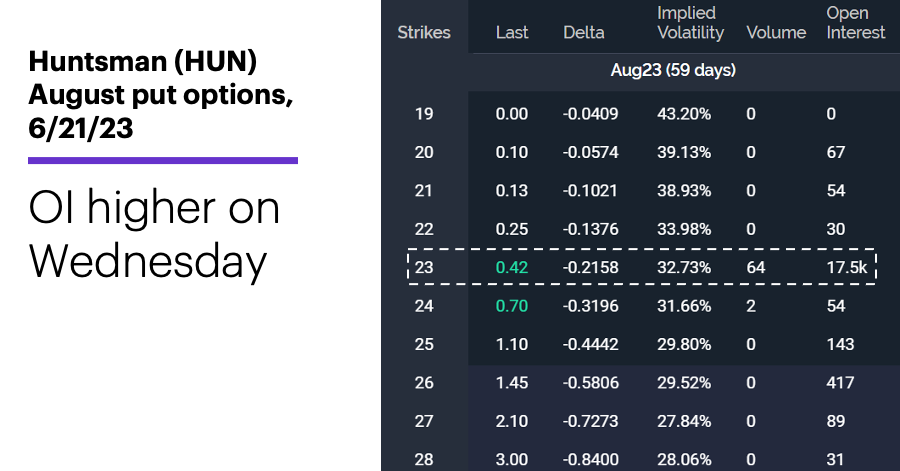Select the 23 strike row
900x471 pixels.
(642, 267)
